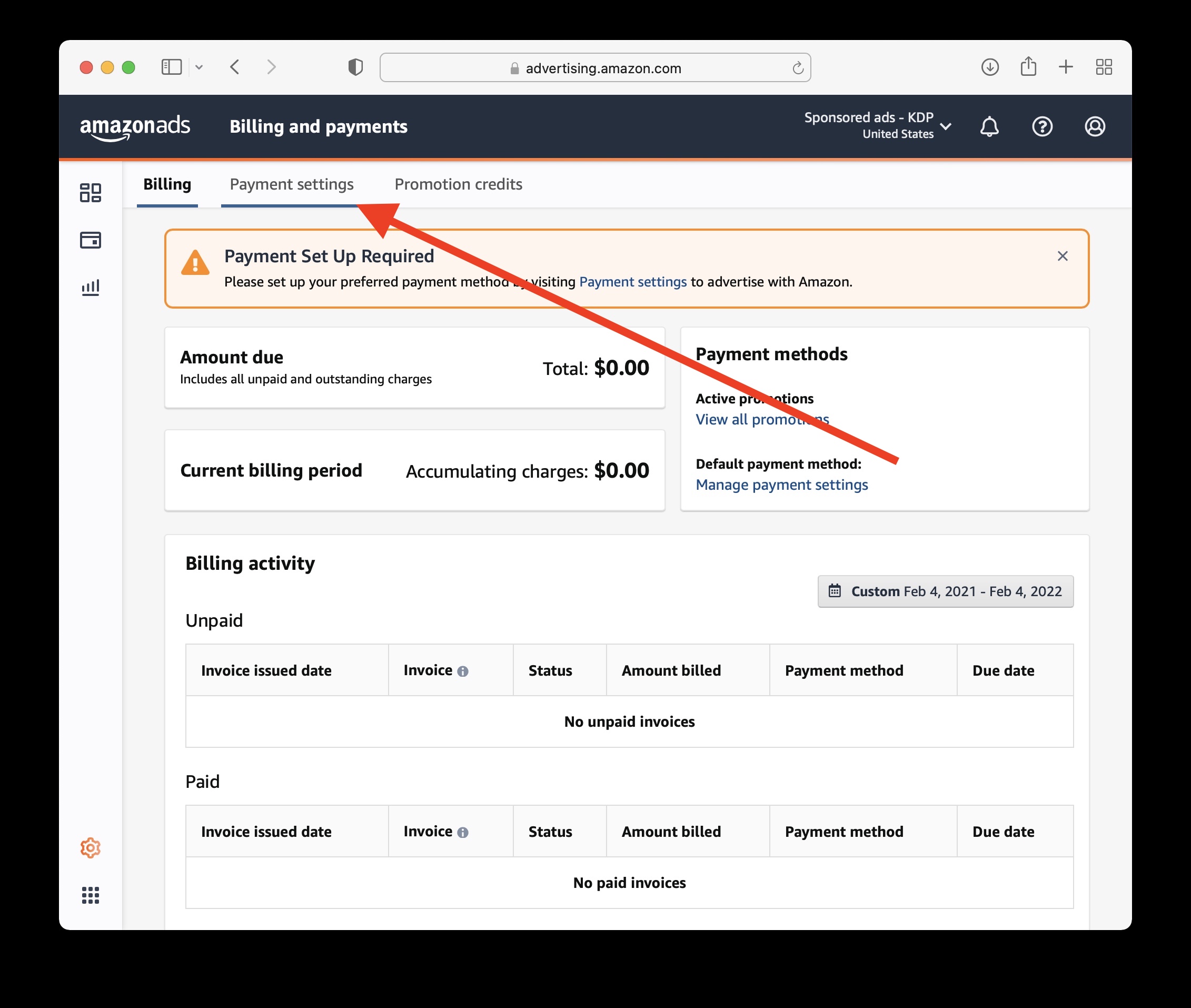Show Safari downloads

coord(989,67)
